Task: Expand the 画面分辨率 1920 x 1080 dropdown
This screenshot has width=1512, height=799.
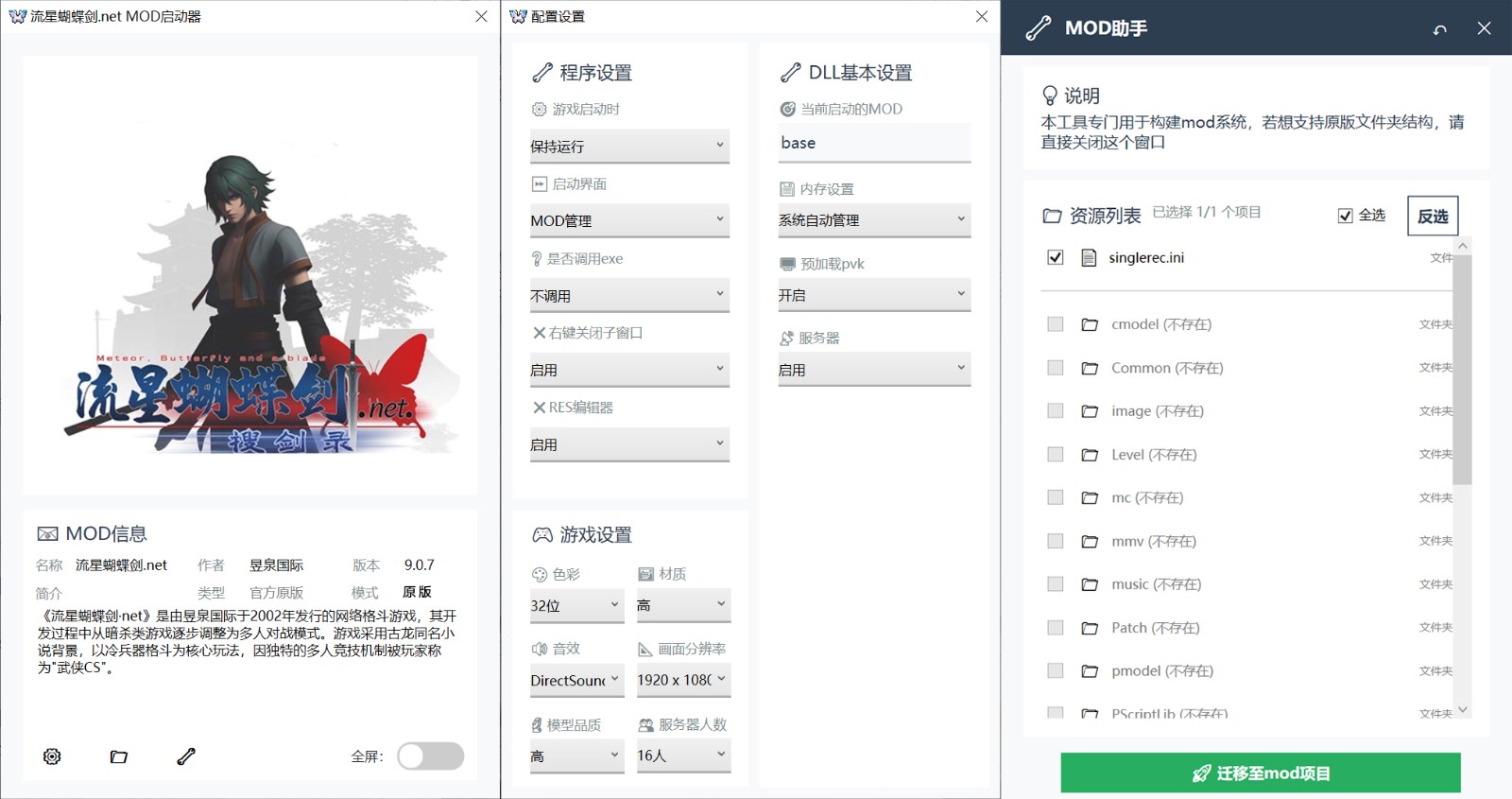Action: 682,680
